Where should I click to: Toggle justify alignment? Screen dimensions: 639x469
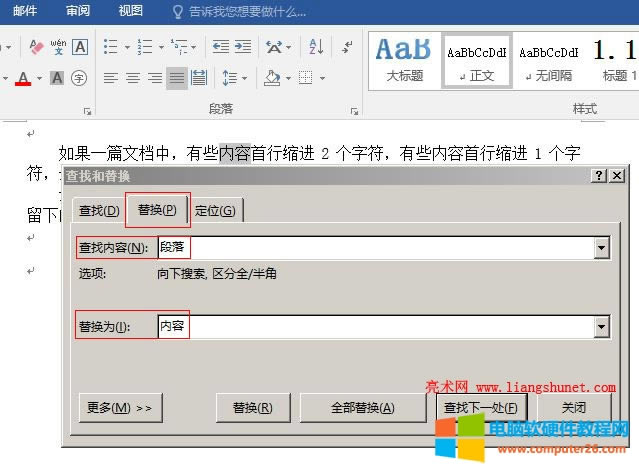(177, 78)
